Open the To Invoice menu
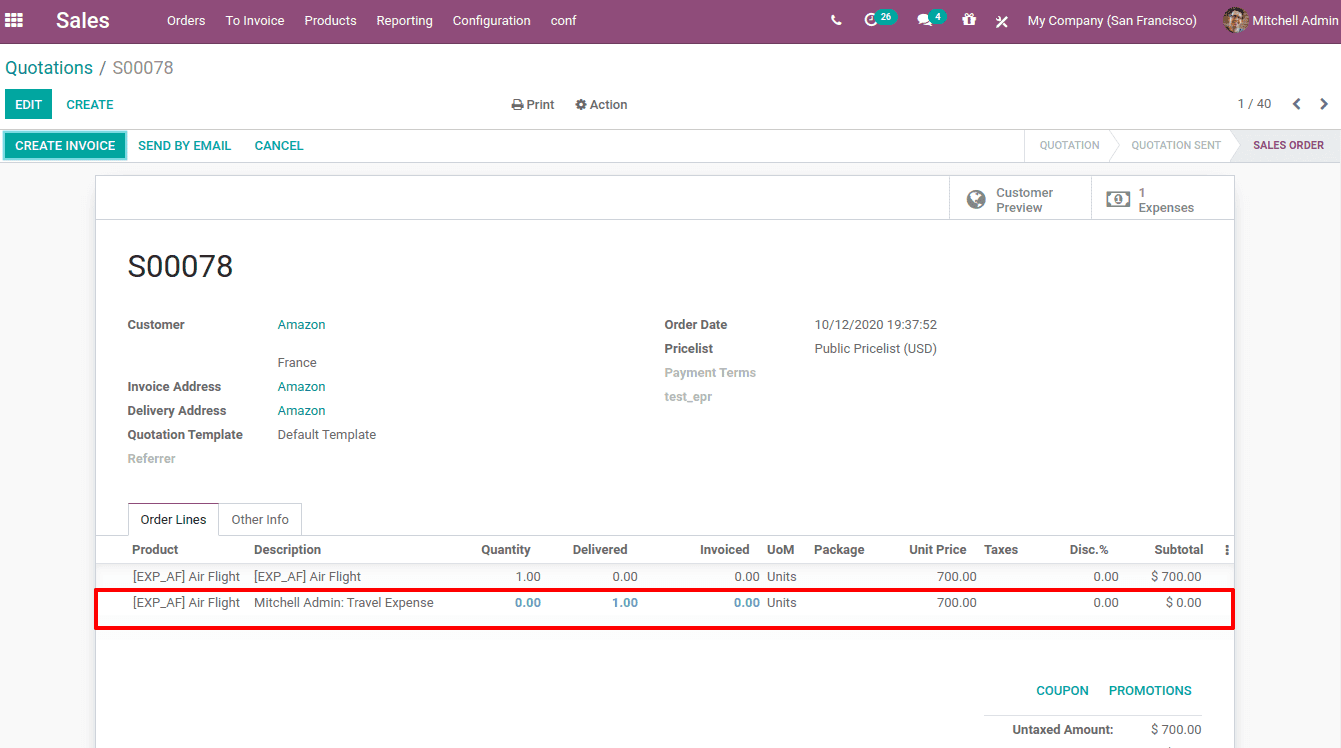The width and height of the screenshot is (1341, 748). (x=255, y=20)
